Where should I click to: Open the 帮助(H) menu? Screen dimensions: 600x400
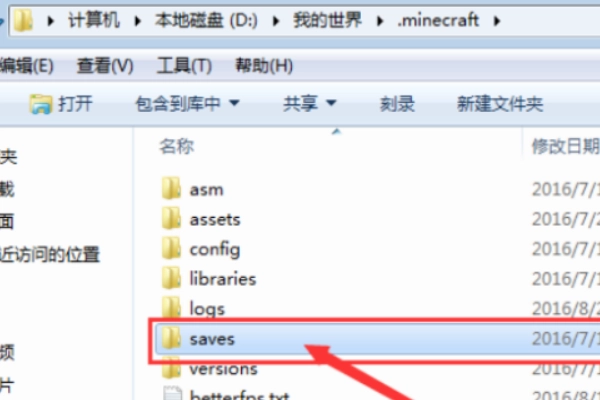click(263, 66)
